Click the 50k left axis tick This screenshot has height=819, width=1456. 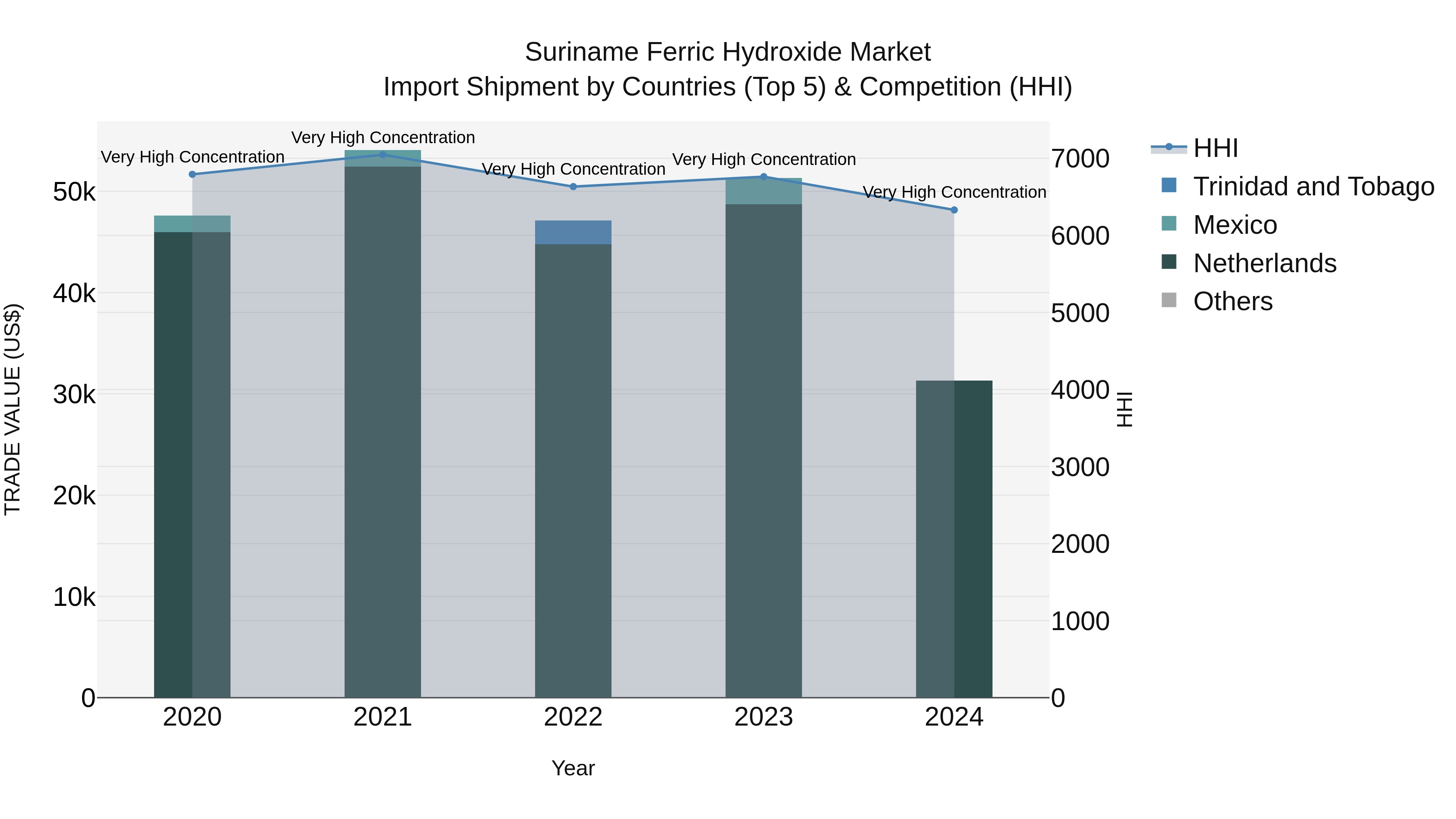click(x=74, y=192)
